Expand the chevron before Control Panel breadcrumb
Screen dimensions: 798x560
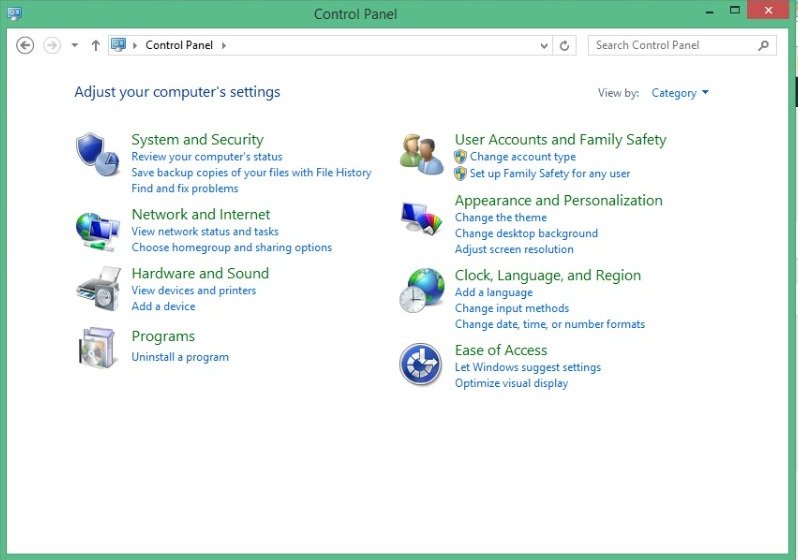pos(135,45)
